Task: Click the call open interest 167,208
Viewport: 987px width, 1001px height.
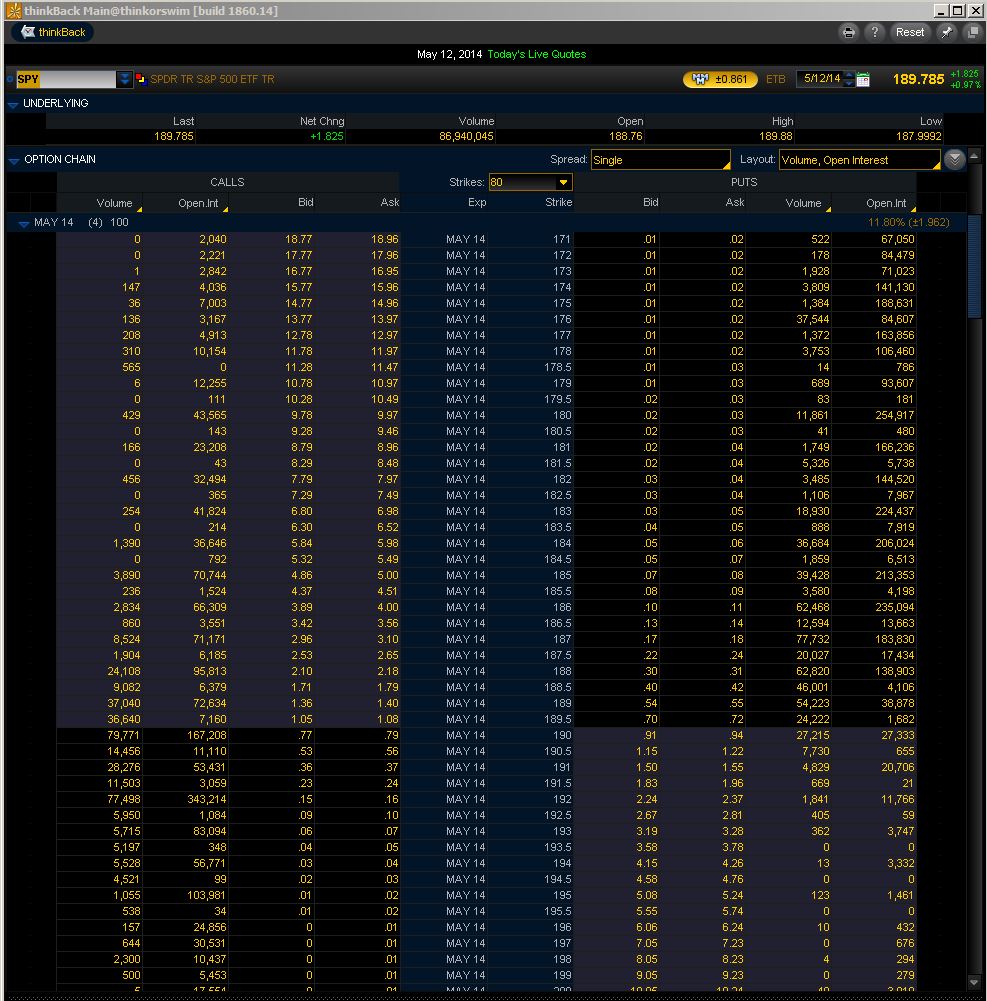Action: 206,735
